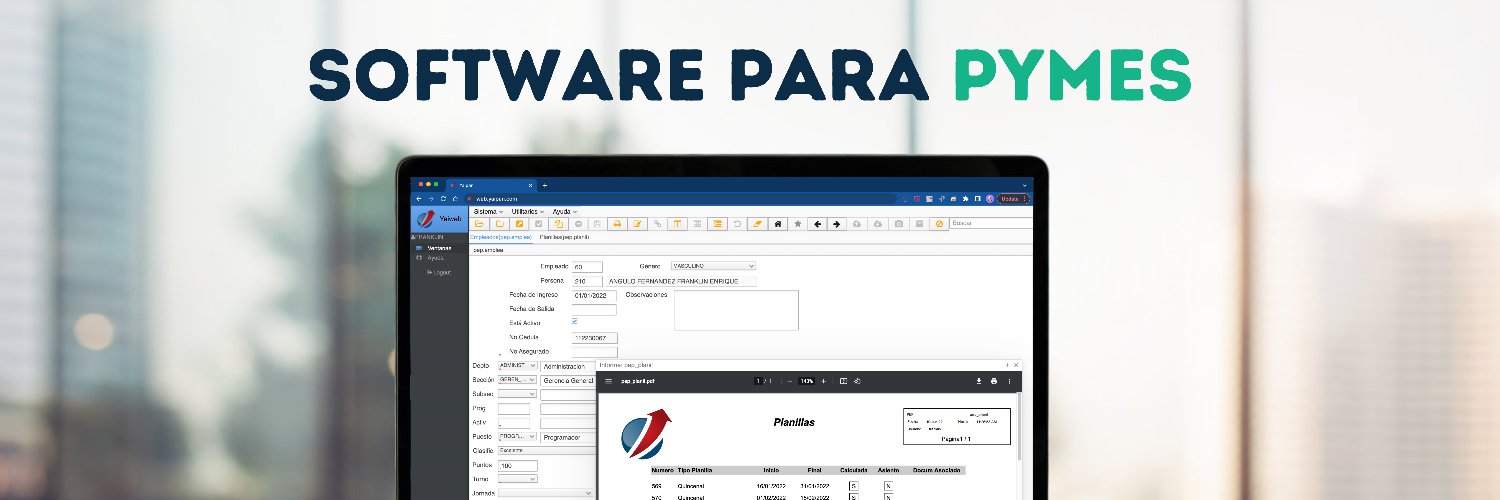1500x500 pixels.
Task: Open the Sistema menu
Action: tap(487, 211)
